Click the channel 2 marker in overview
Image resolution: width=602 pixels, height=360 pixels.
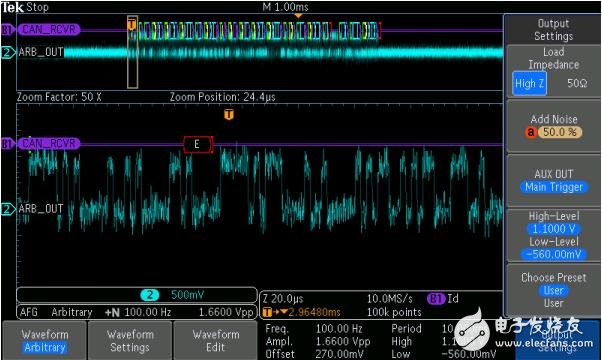(7, 52)
